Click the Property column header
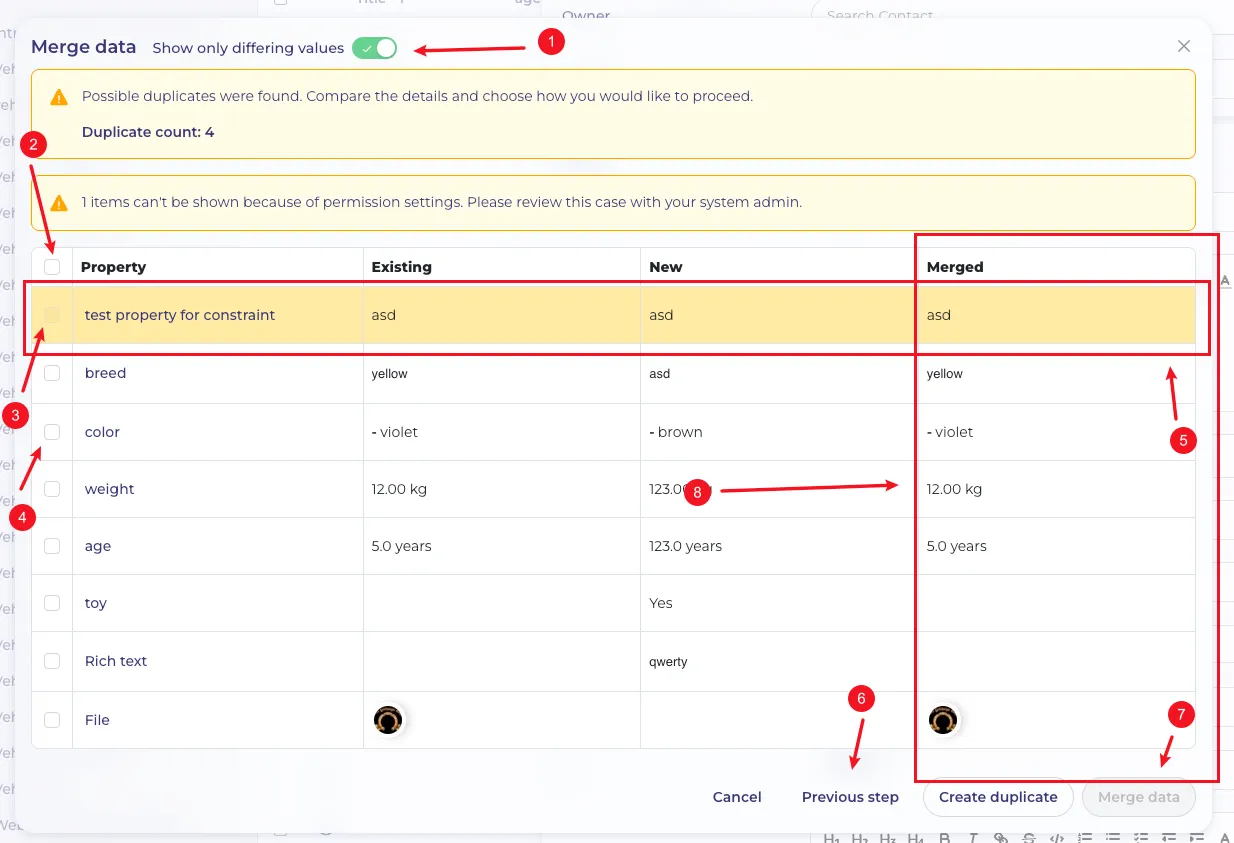This screenshot has width=1234, height=843. click(113, 267)
